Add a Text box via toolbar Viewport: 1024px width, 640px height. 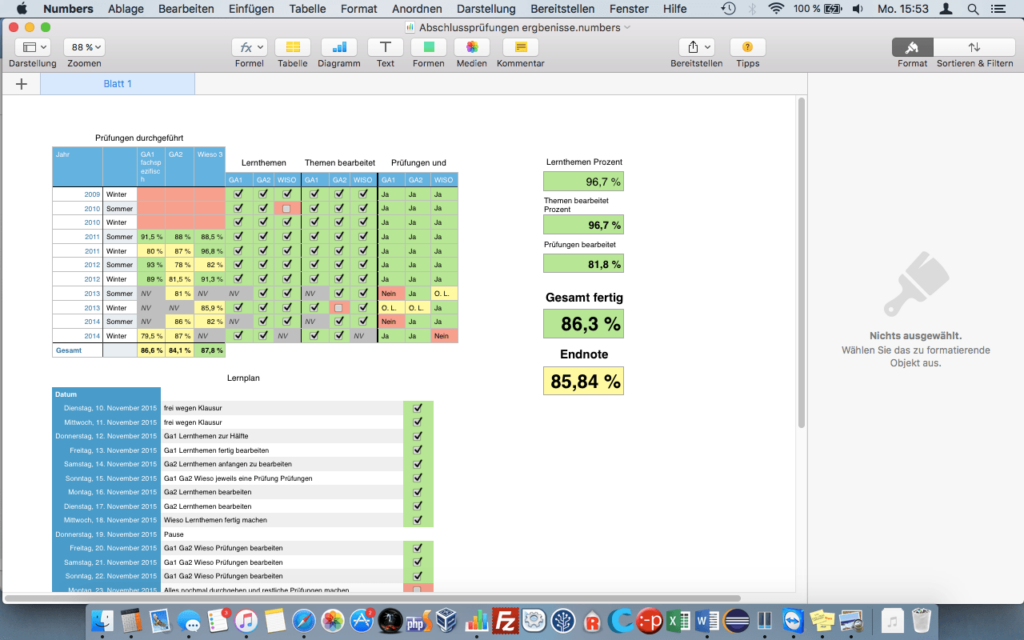[385, 48]
